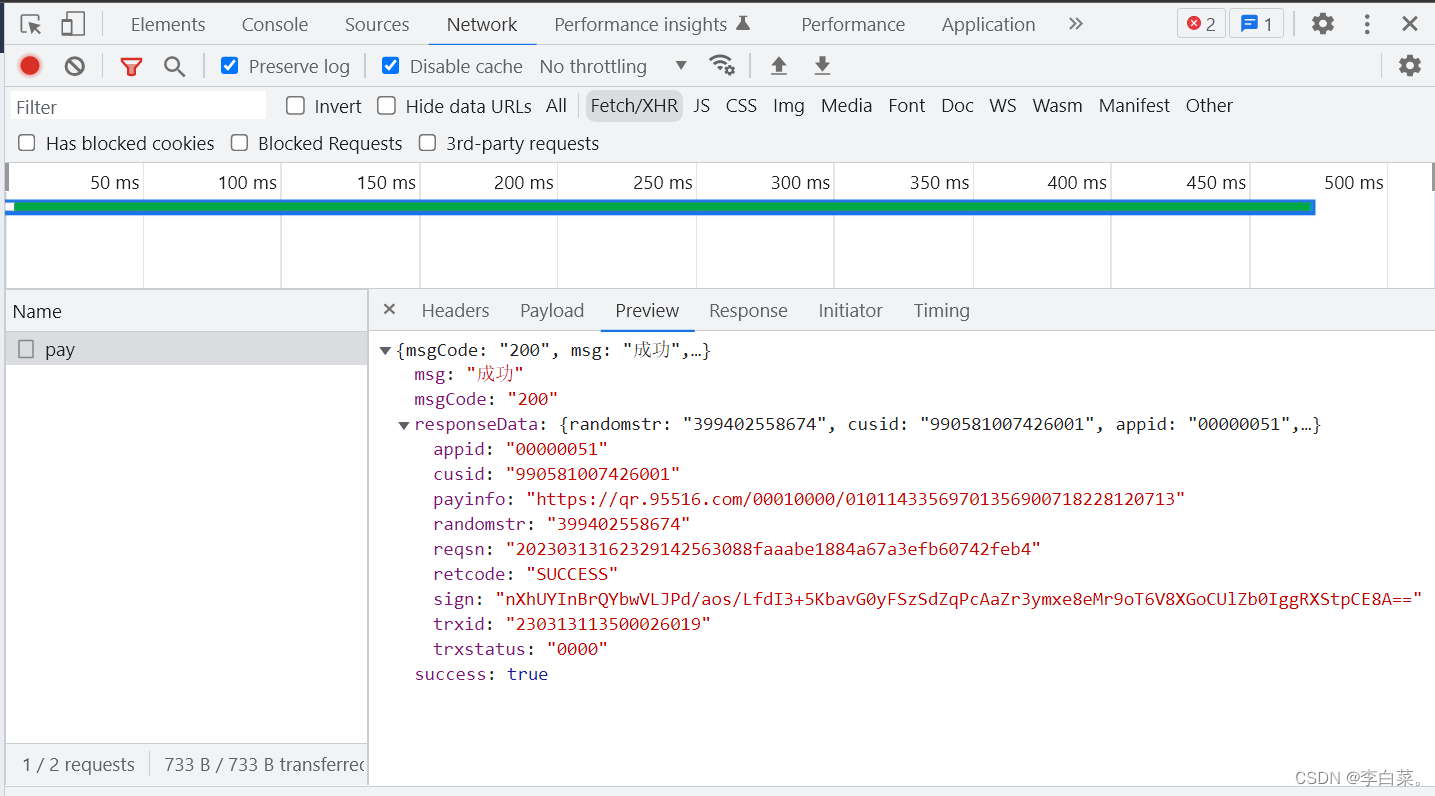
Task: View the 2 console errors badge
Action: pyautogui.click(x=1200, y=22)
